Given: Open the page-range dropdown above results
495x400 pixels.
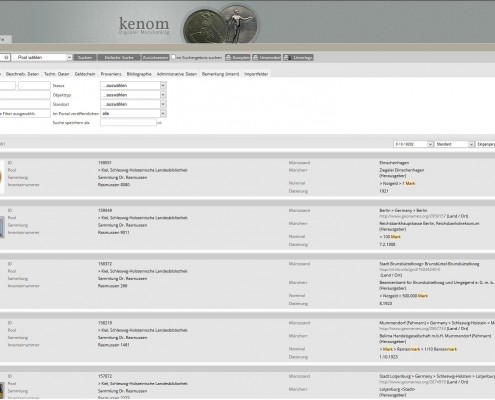Looking at the screenshot, I should [x=413, y=144].
